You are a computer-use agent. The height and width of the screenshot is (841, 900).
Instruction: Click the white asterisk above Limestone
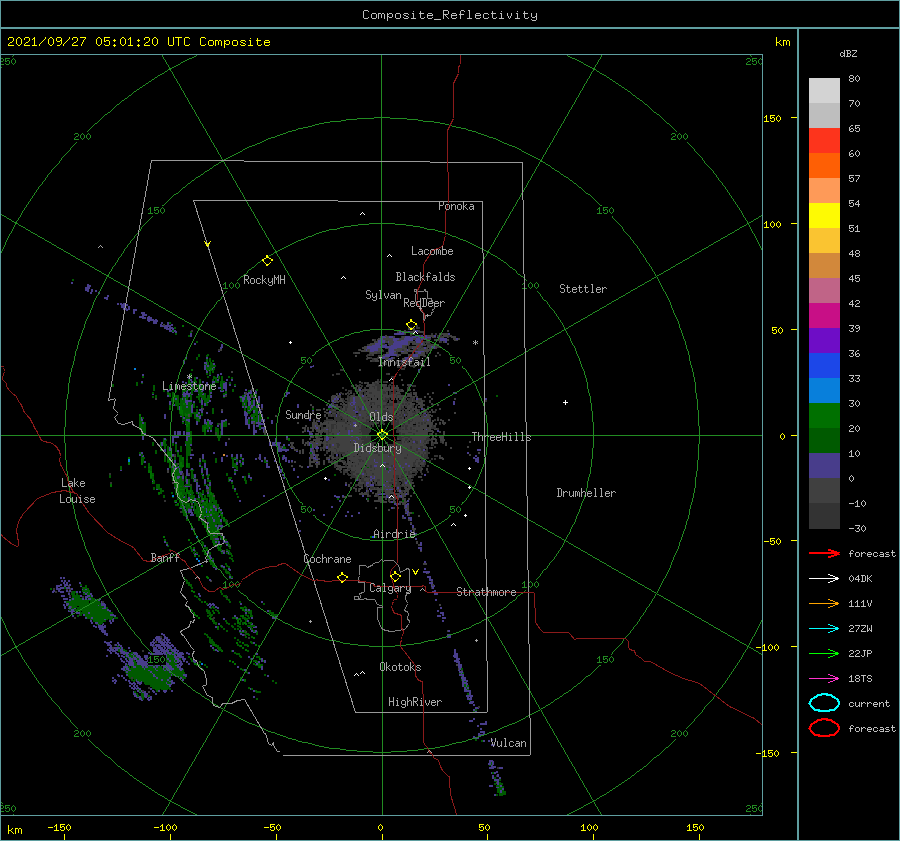189,377
